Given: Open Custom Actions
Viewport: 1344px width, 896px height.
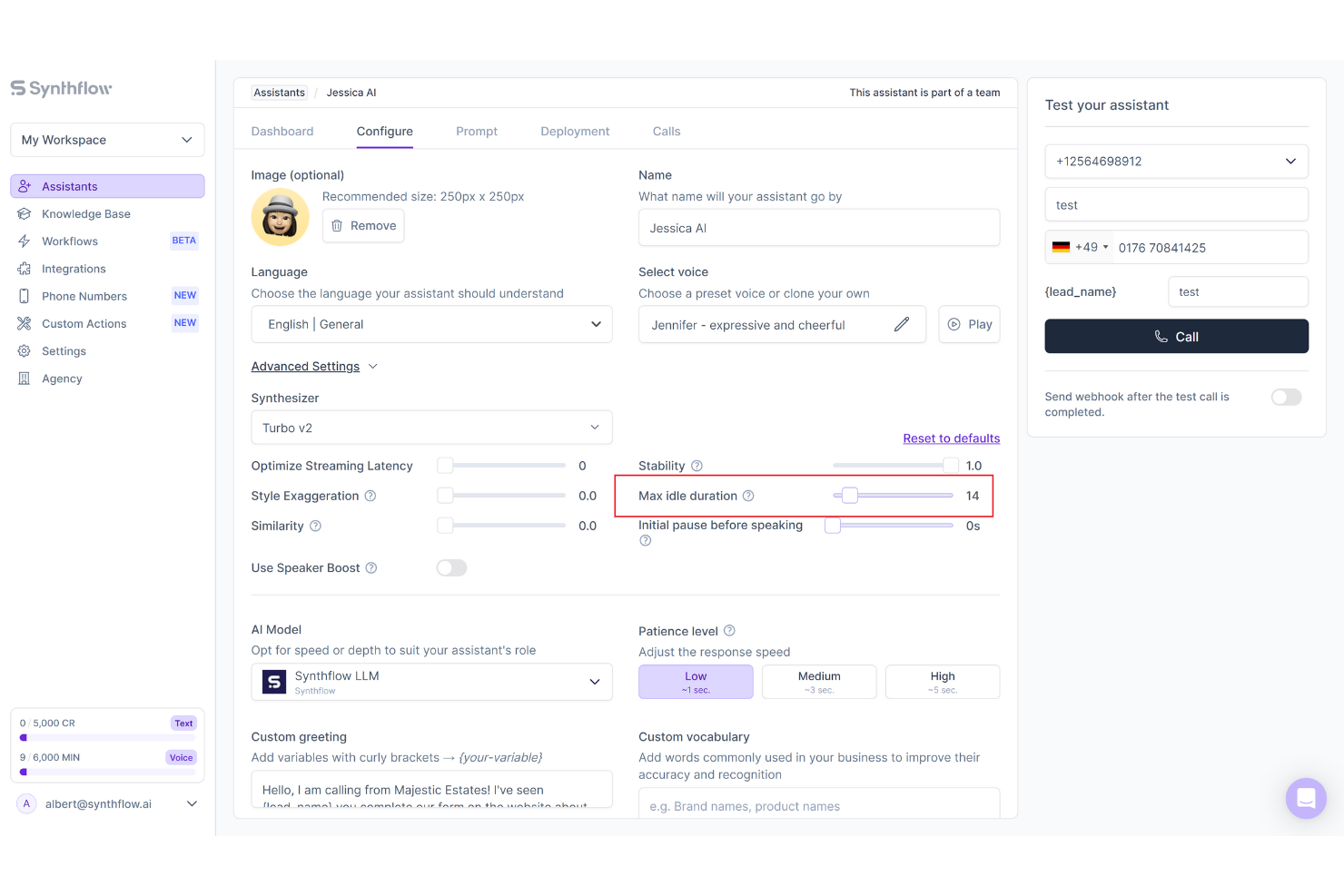Looking at the screenshot, I should pos(84,323).
